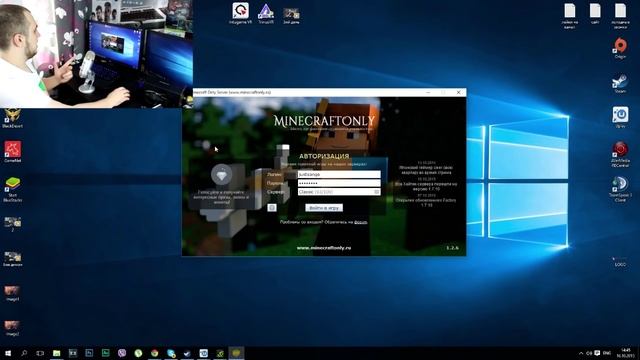The height and width of the screenshot is (360, 640).
Task: Open the Uplay desktop shortcut
Action: click(620, 117)
